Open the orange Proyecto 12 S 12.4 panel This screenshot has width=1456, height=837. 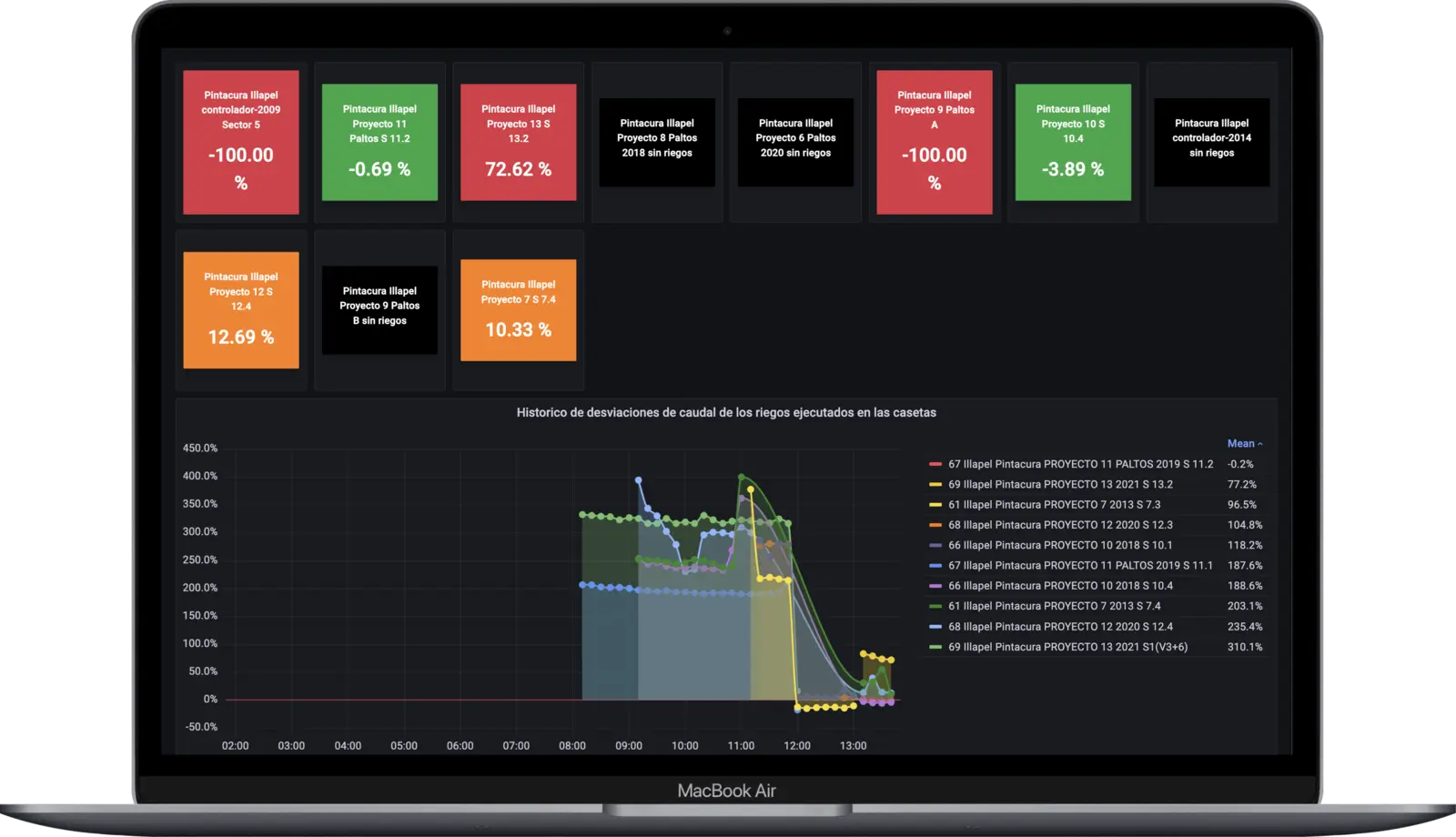[241, 310]
